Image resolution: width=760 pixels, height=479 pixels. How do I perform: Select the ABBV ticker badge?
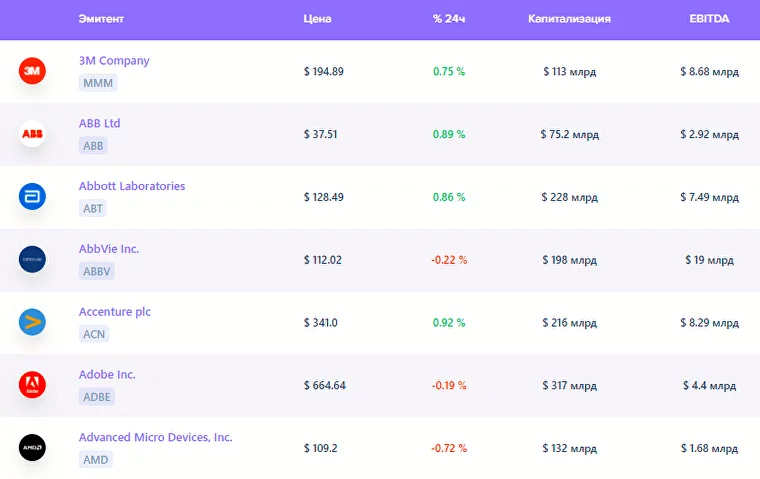pyautogui.click(x=97, y=271)
